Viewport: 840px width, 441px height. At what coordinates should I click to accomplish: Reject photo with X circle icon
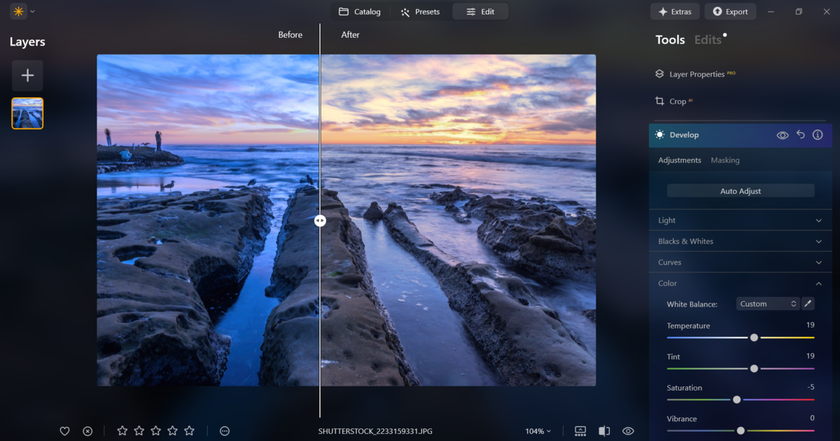[x=88, y=431]
